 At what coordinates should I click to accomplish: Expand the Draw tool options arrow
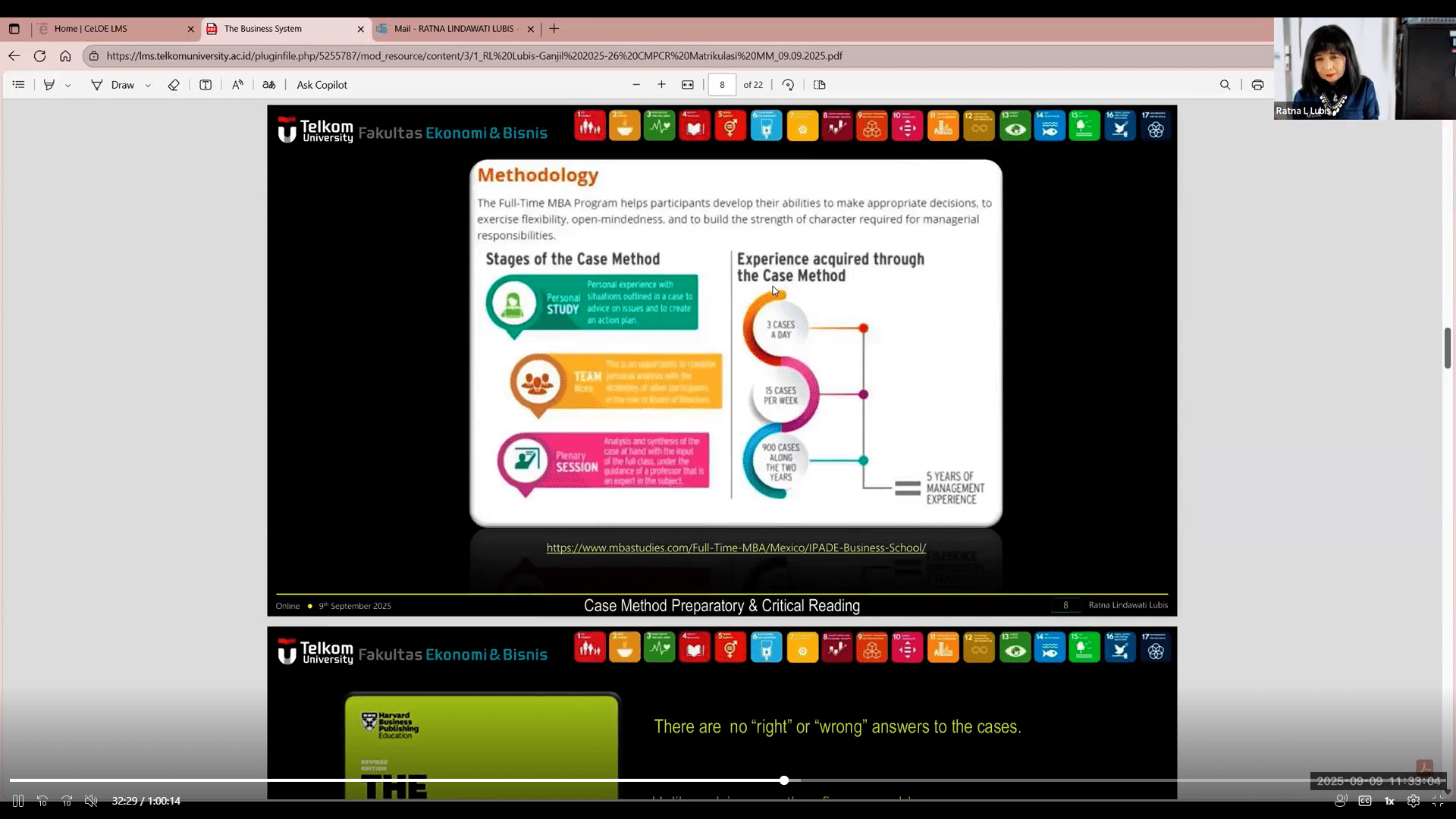click(x=148, y=86)
